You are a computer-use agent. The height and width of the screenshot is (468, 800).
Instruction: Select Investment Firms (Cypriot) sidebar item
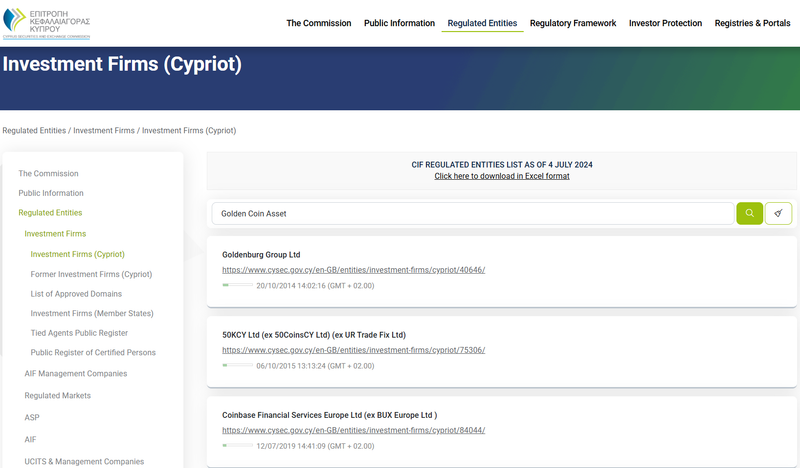(x=78, y=254)
